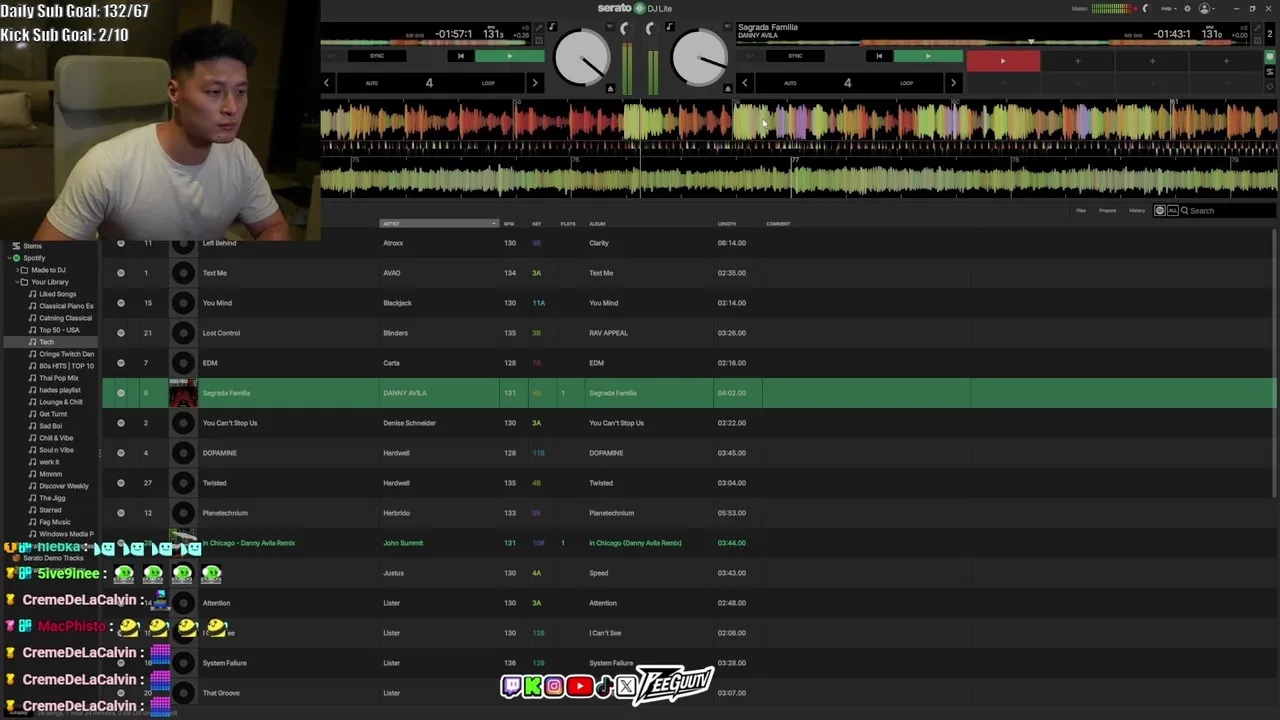The height and width of the screenshot is (720, 1280).
Task: Select the Stems crate
Action: tap(33, 246)
